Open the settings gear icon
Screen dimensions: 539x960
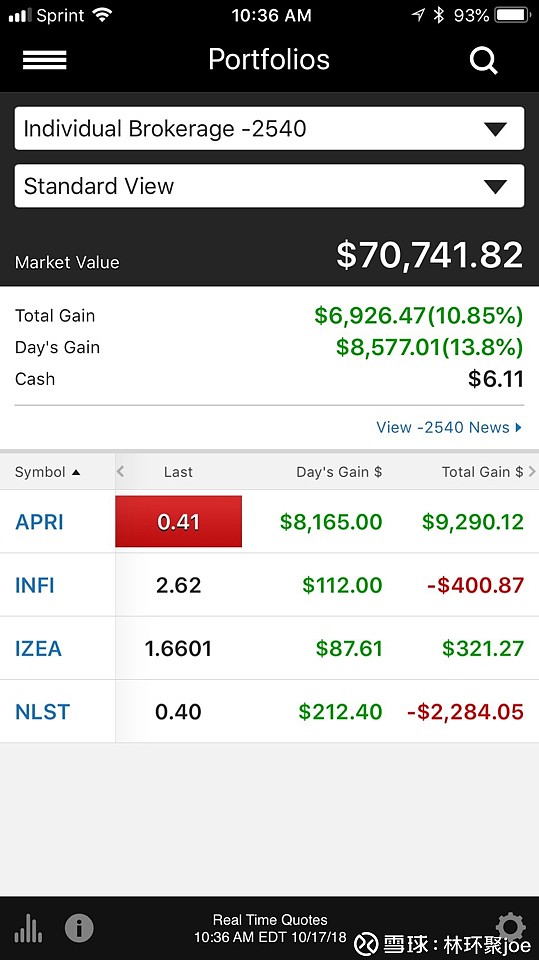tap(511, 926)
